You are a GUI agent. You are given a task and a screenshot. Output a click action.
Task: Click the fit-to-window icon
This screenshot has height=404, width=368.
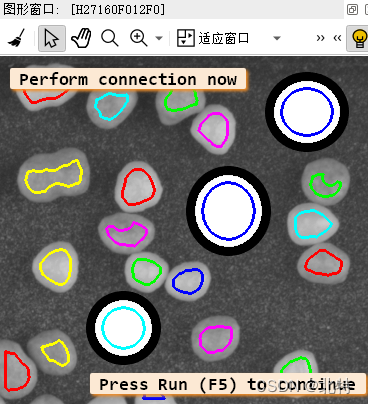185,38
